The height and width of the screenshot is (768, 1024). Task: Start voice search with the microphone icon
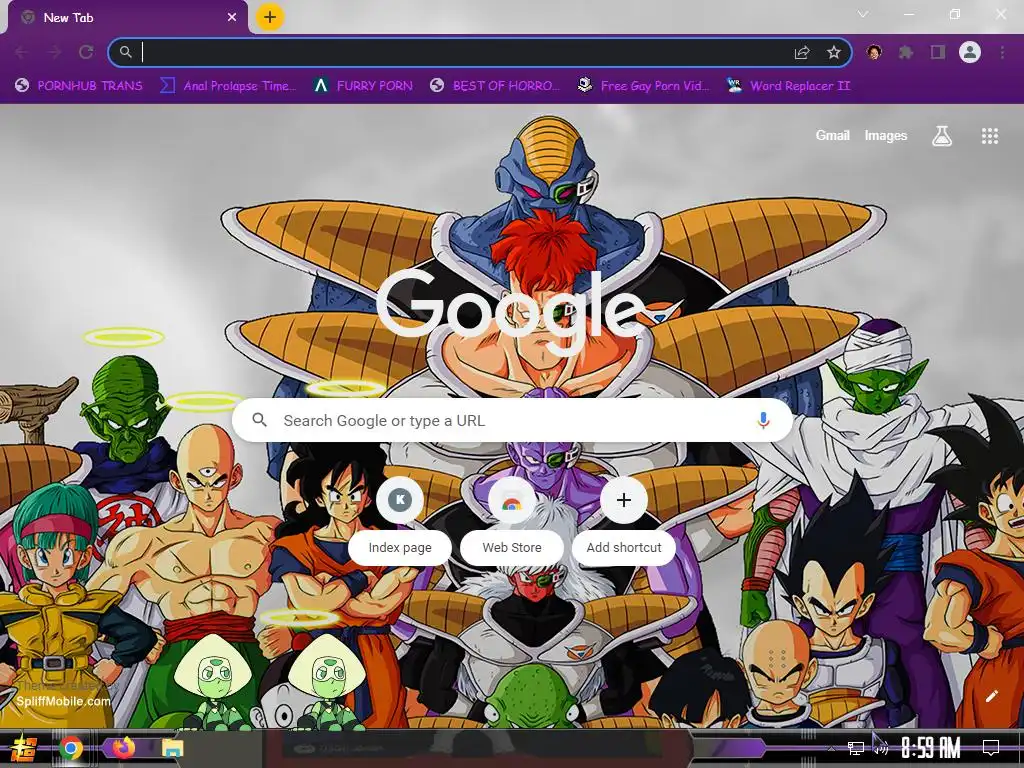tap(763, 421)
